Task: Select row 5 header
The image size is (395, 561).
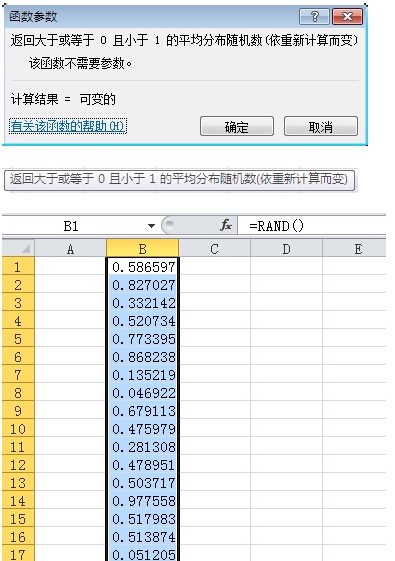Action: coord(18,338)
